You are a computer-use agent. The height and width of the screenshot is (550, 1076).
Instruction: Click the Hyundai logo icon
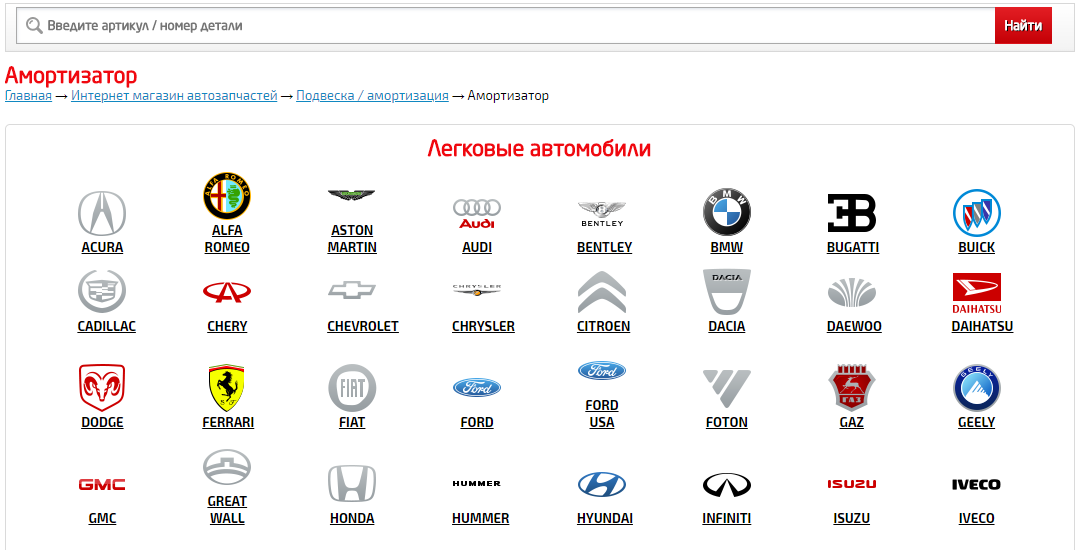(602, 484)
